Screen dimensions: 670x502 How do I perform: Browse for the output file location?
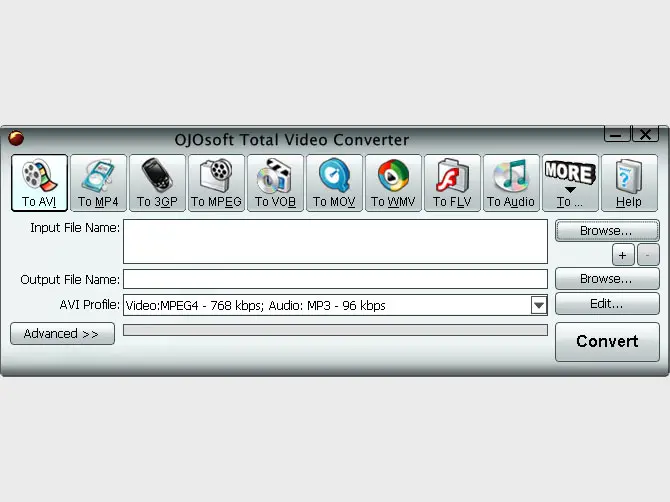point(607,279)
